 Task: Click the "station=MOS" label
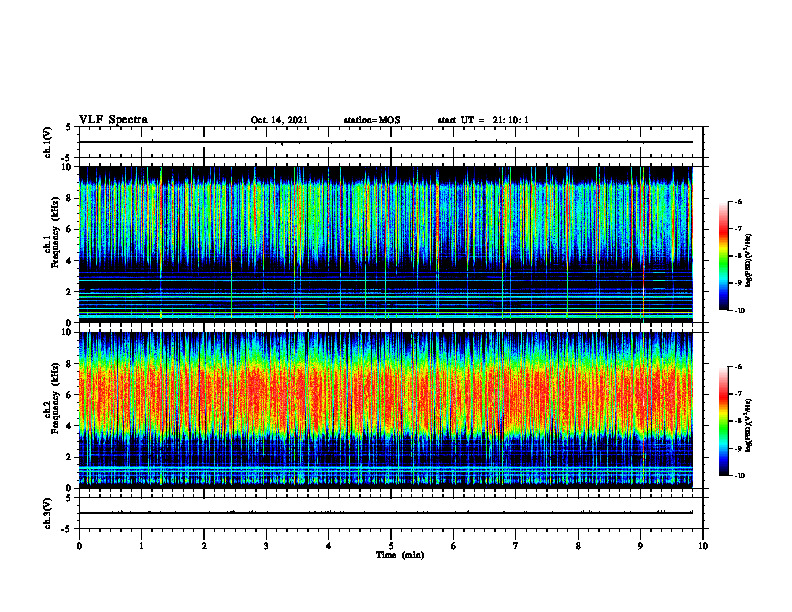click(x=372, y=120)
